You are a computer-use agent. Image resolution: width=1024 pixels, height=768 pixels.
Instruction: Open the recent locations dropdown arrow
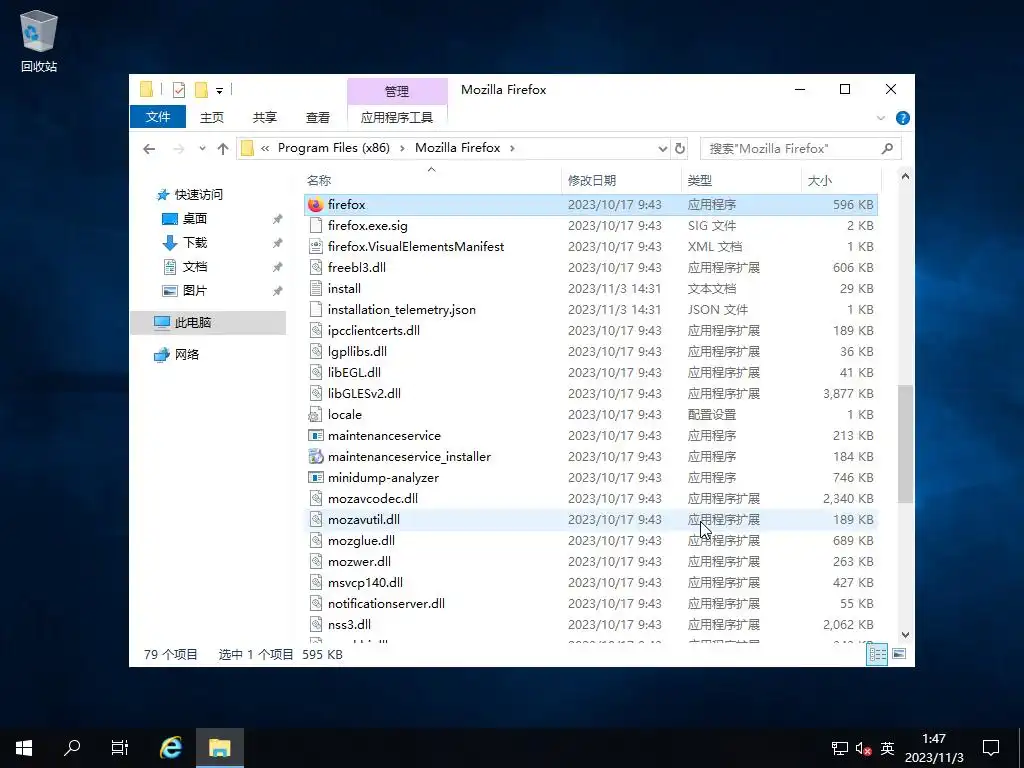coord(202,149)
